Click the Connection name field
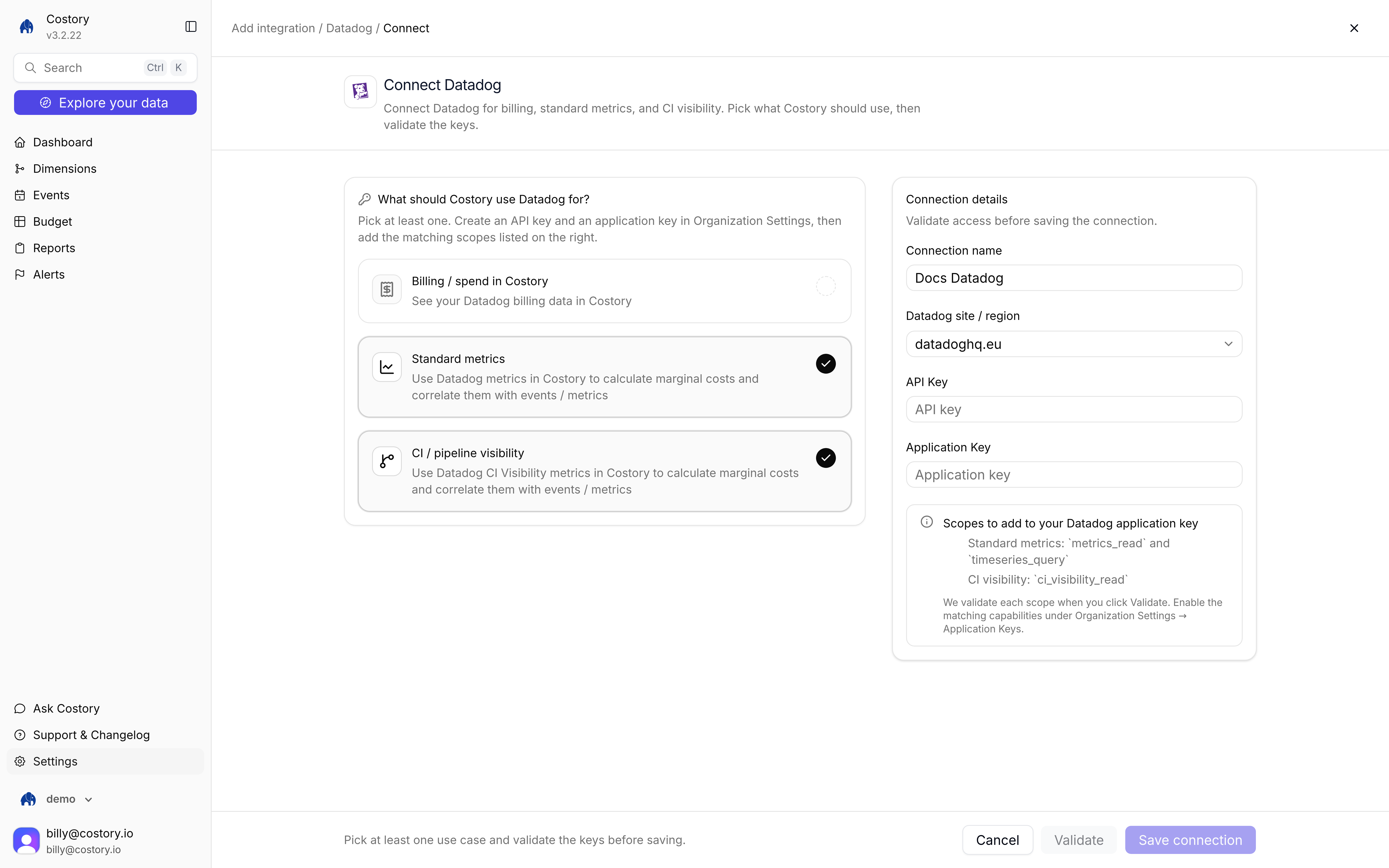The height and width of the screenshot is (868, 1389). tap(1074, 278)
